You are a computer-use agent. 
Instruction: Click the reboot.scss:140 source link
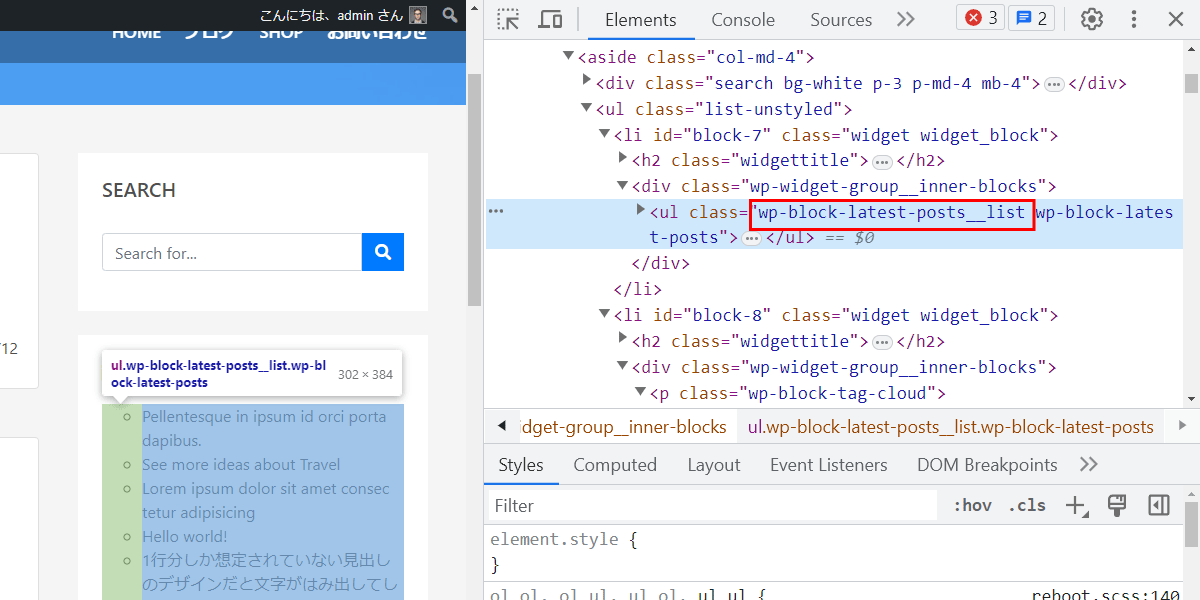point(1106,595)
